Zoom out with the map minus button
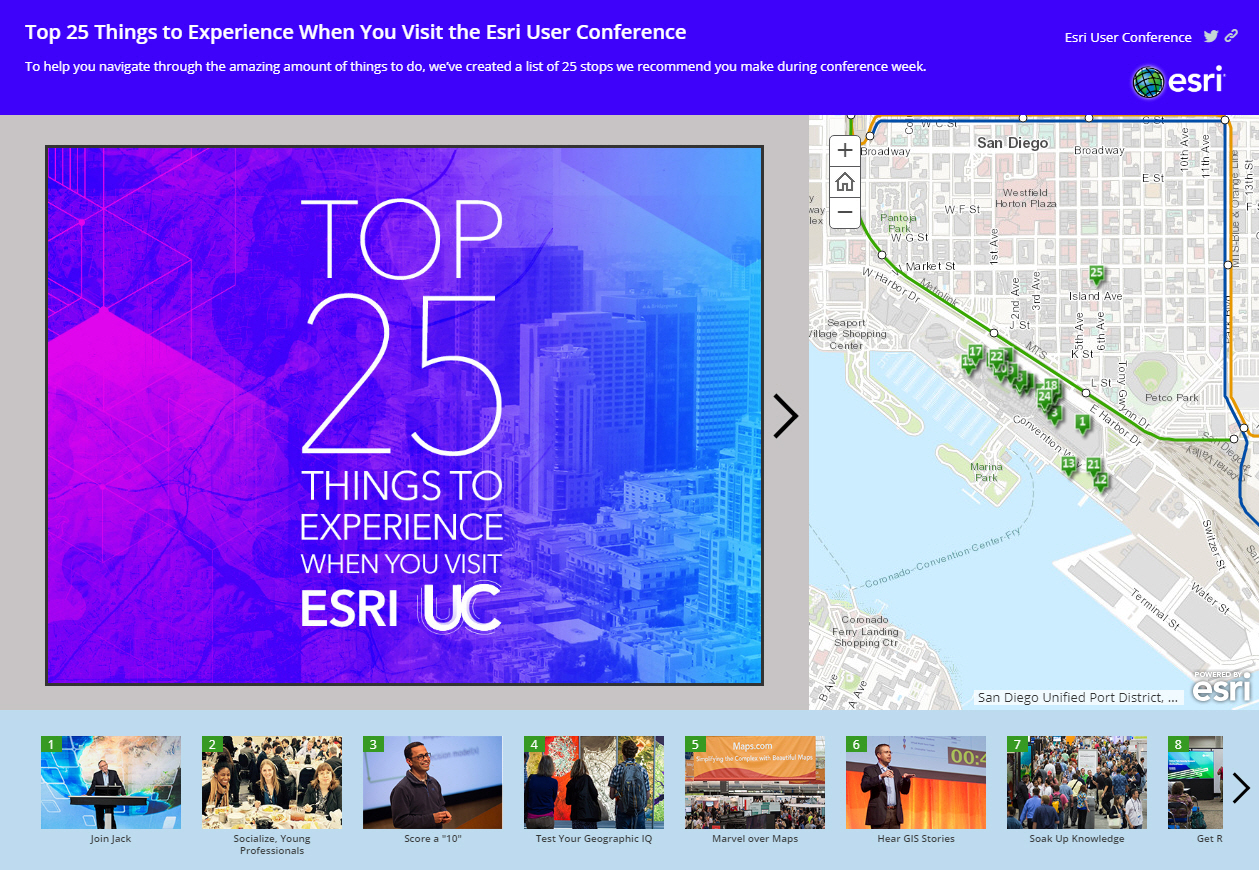This screenshot has height=870, width=1259. point(845,212)
